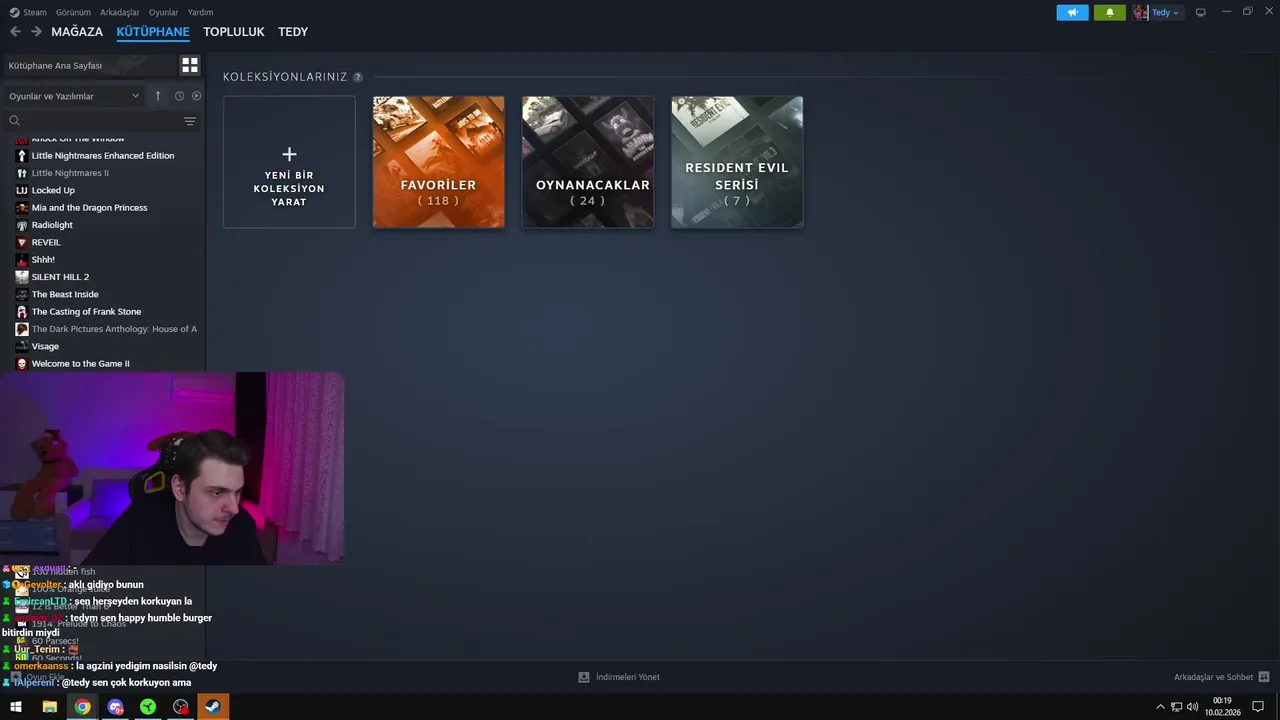The height and width of the screenshot is (720, 1280).
Task: Open File Explorer from taskbar
Action: pos(49,707)
